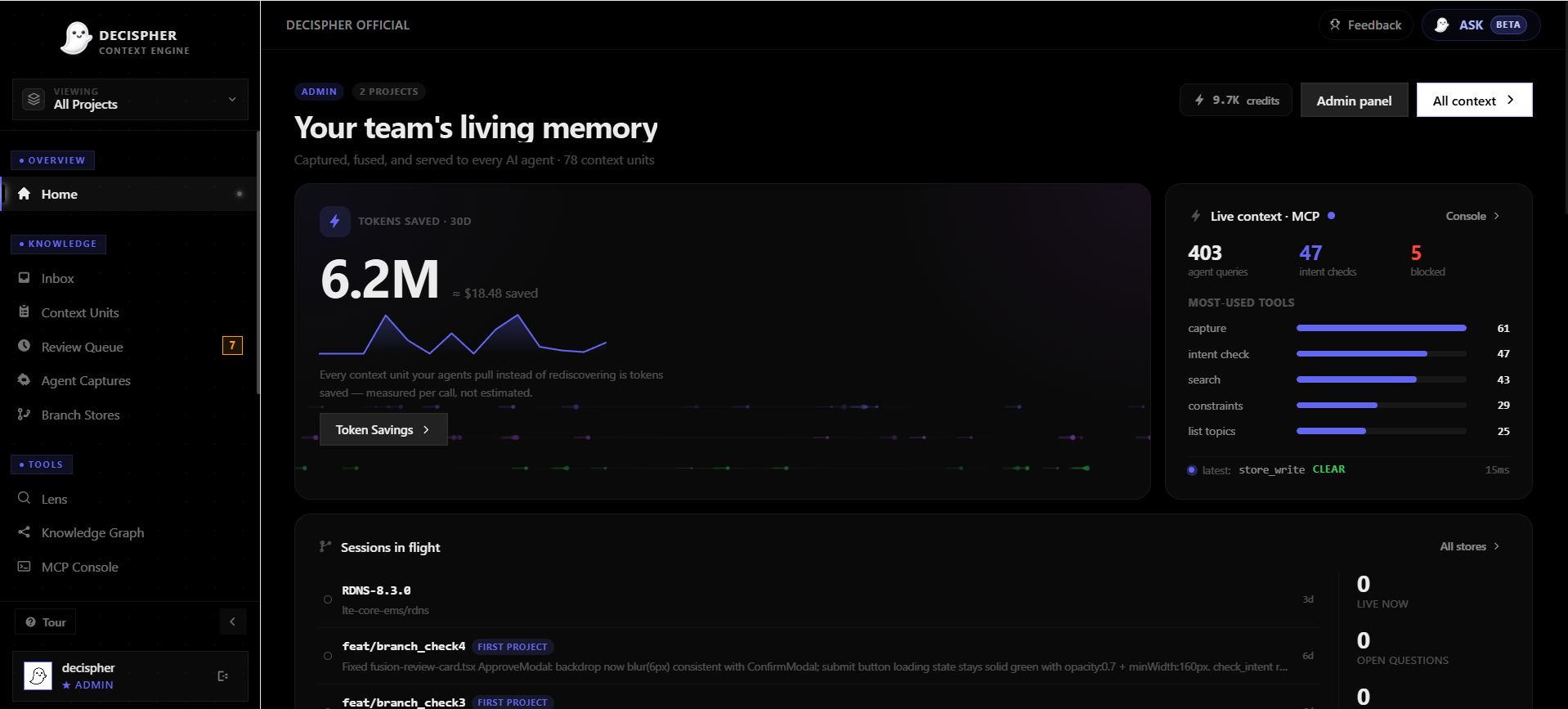Click the Decispher ghost logo
The image size is (1568, 709).
75,38
